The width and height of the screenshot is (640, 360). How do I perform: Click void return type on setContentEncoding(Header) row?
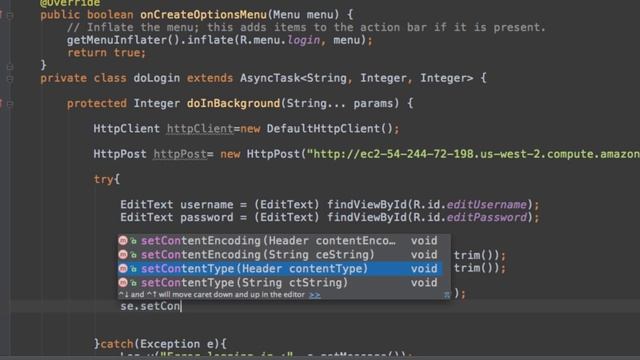point(424,240)
